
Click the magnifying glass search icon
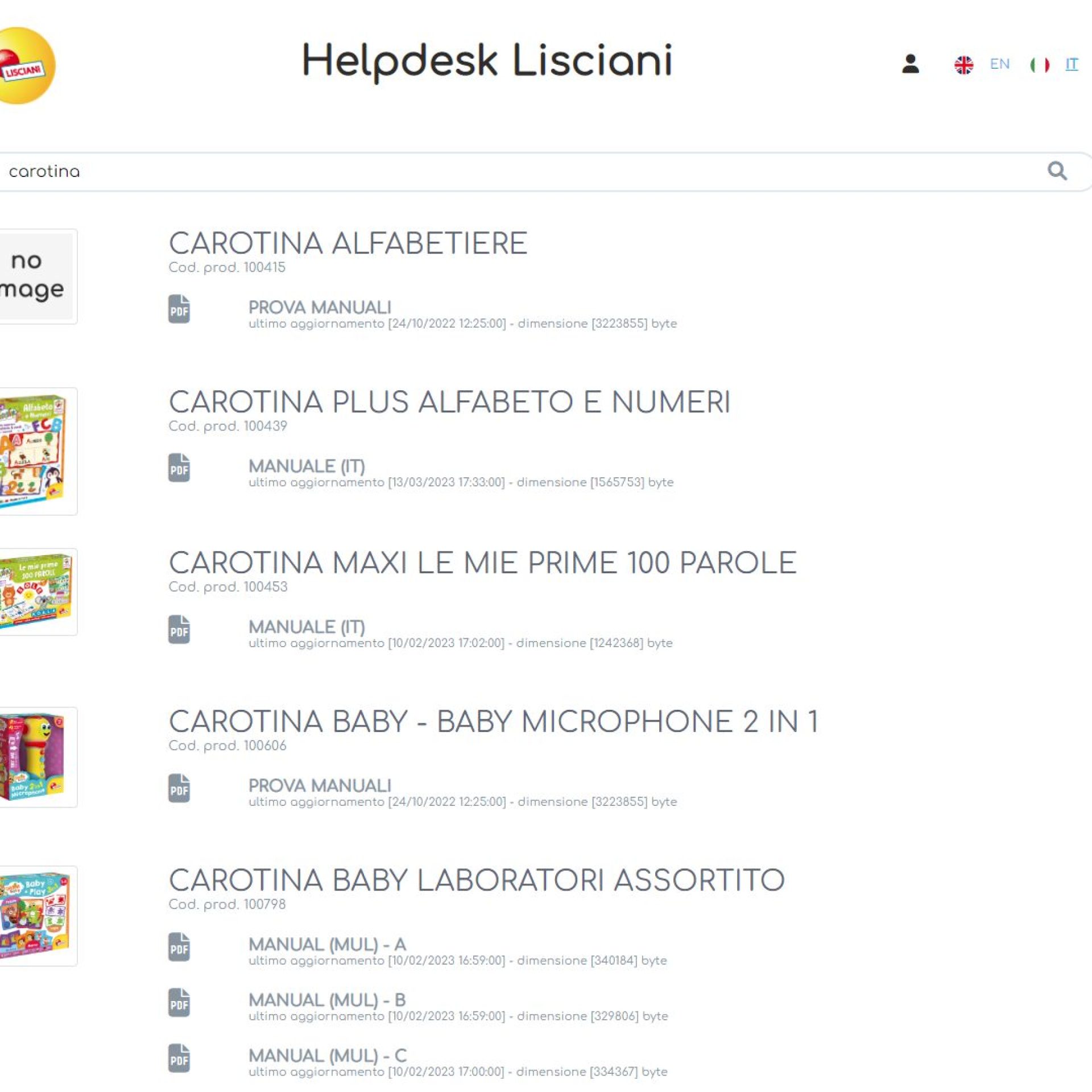[x=1057, y=171]
